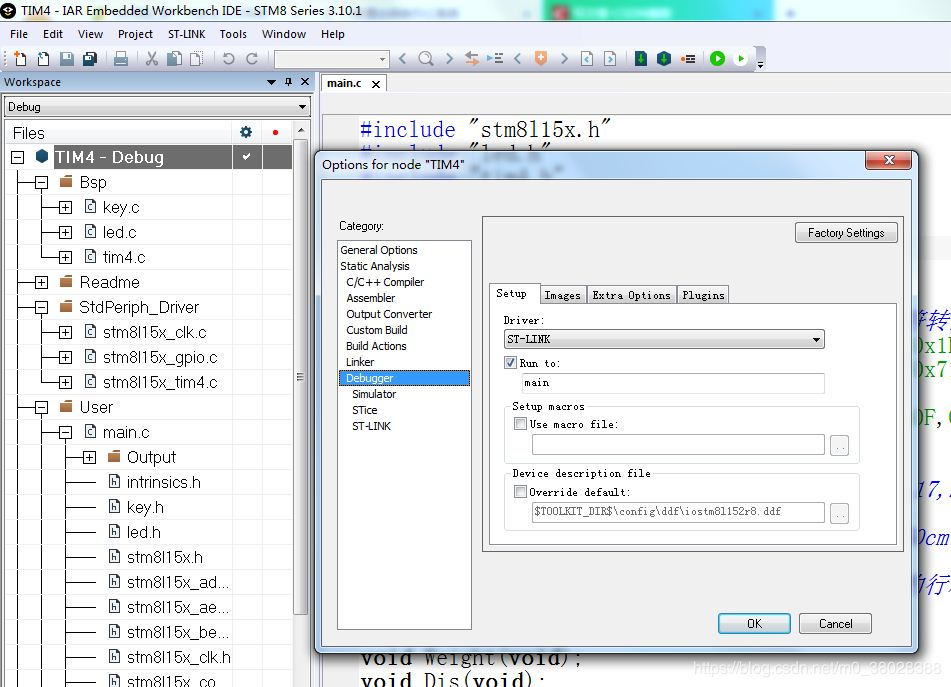951x687 pixels.
Task: Click the Print toolbar icon
Action: coord(121,59)
